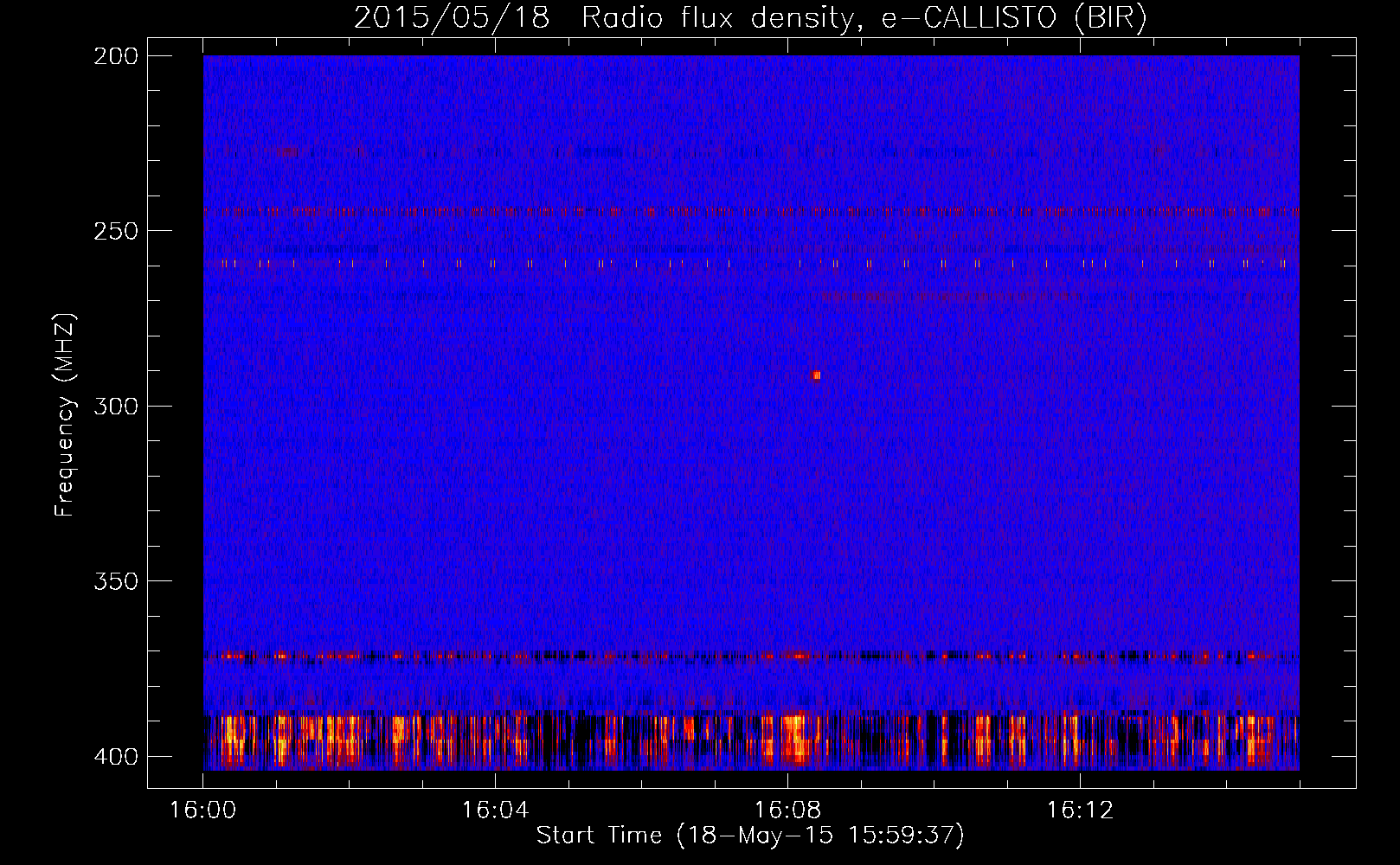Click the 'Start Time (18-May-15 15:59:37)' label
This screenshot has width=1400, height=865.
point(750,836)
